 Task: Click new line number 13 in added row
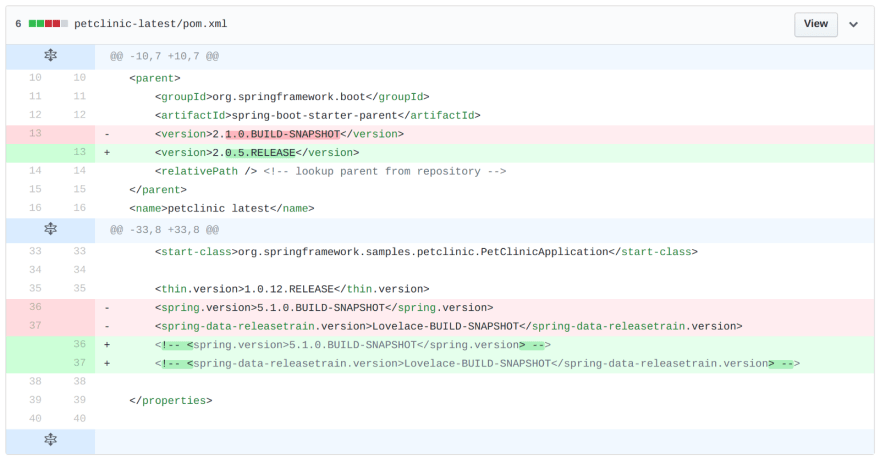[x=80, y=152]
